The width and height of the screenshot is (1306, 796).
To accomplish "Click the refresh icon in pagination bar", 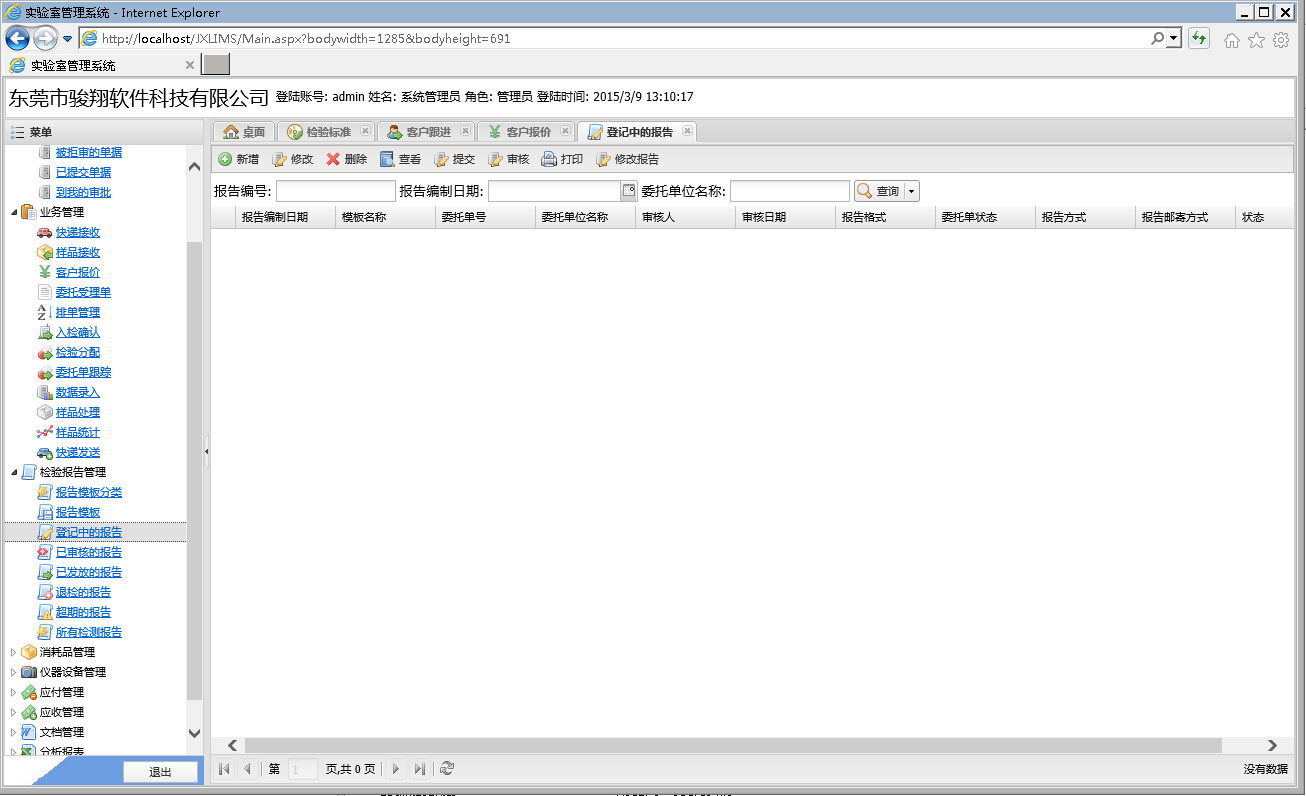I will click(x=447, y=769).
